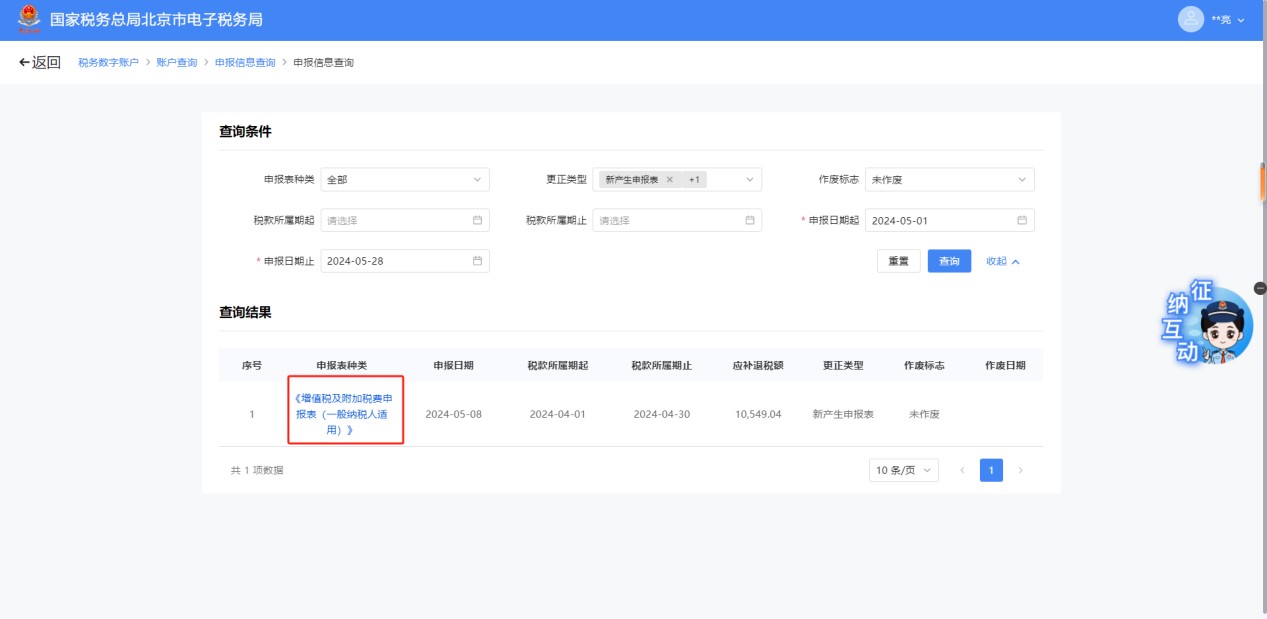Expand the 作废标志 dropdown
Viewport: 1267px width, 619px height.
950,180
